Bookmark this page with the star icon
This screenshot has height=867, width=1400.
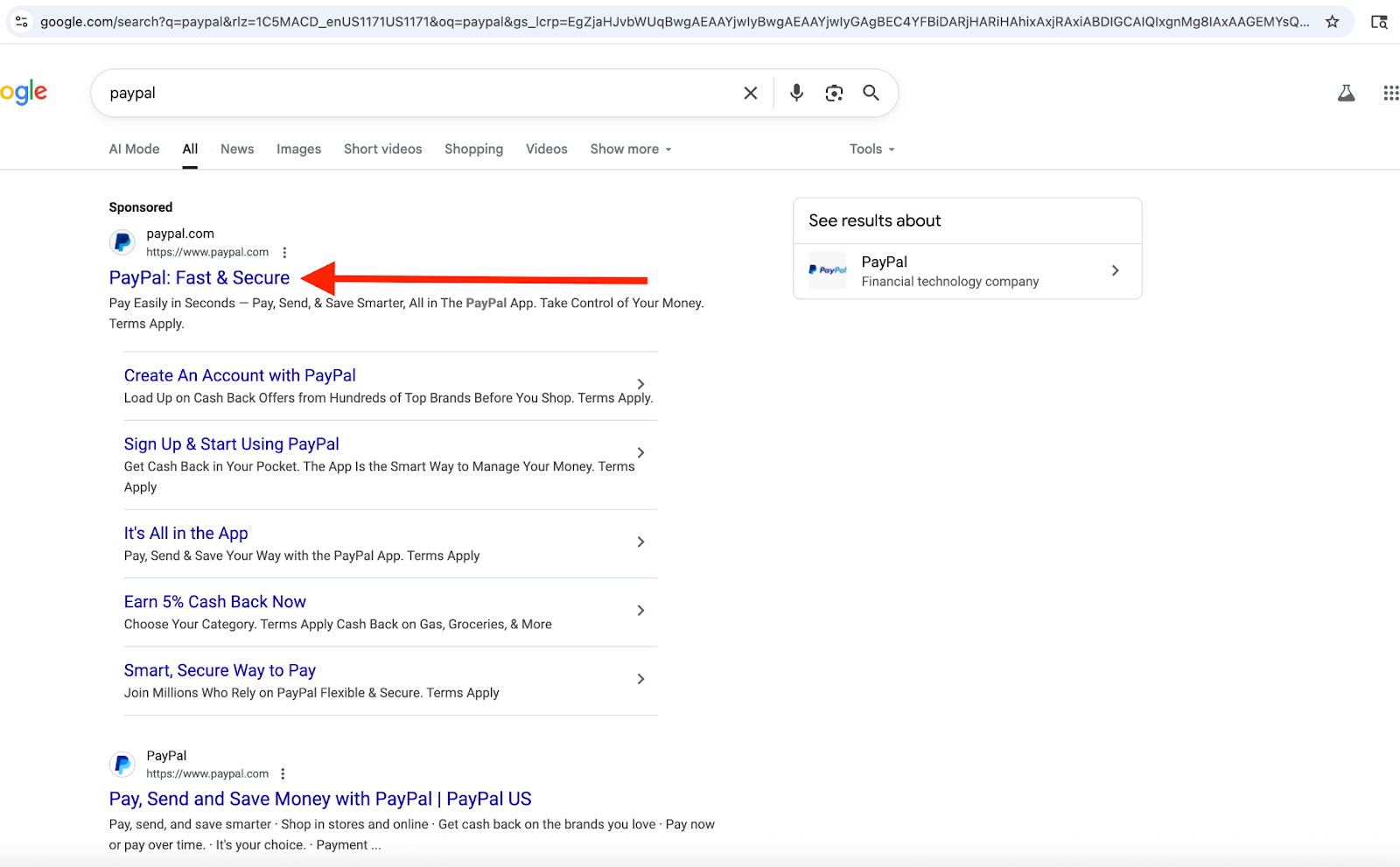point(1332,22)
